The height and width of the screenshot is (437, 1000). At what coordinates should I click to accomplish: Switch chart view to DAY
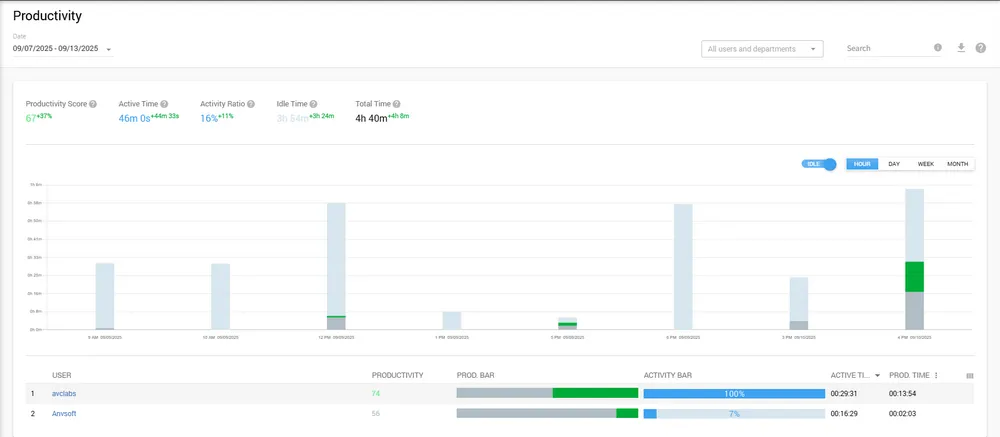[x=894, y=164]
